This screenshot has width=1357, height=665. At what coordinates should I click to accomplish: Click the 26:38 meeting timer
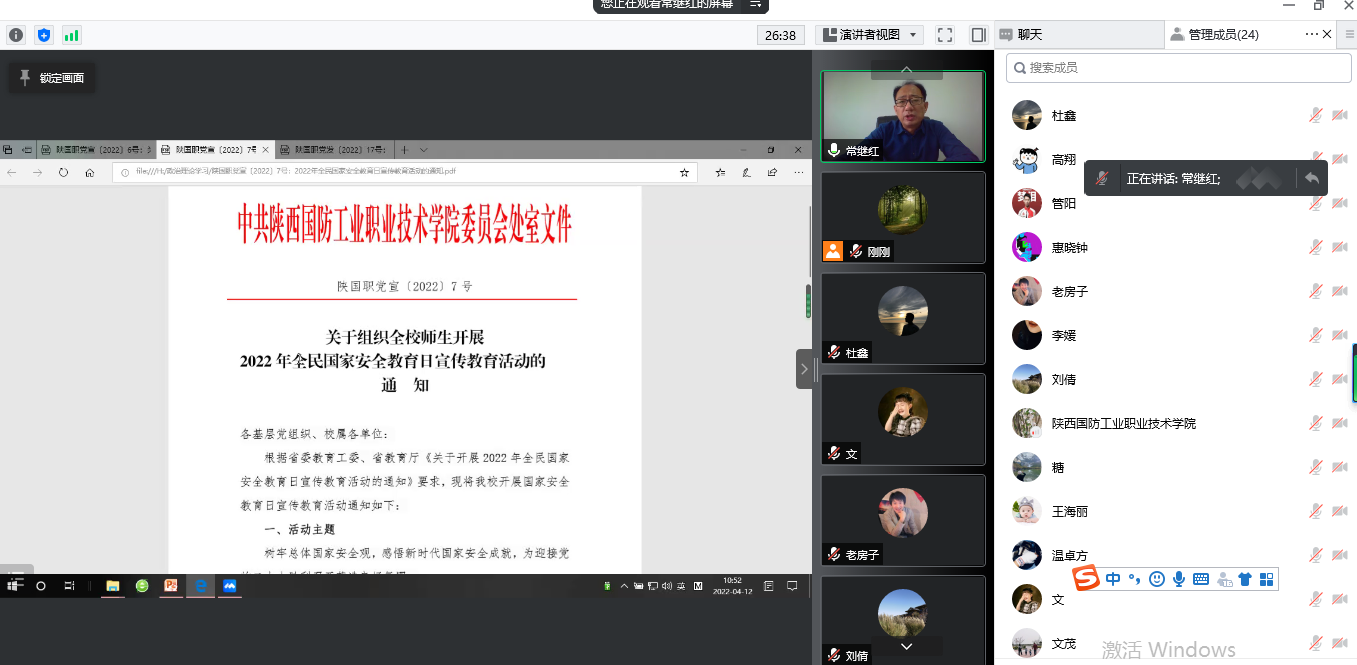[780, 35]
